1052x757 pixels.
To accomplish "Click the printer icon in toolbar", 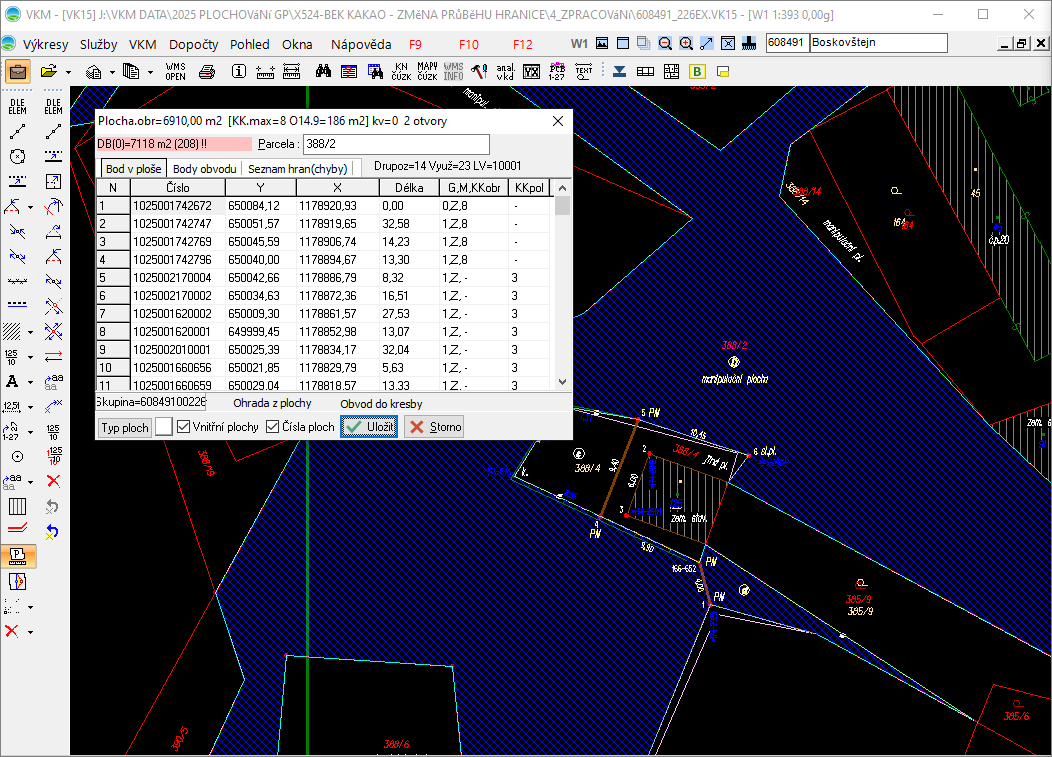I will pos(207,72).
